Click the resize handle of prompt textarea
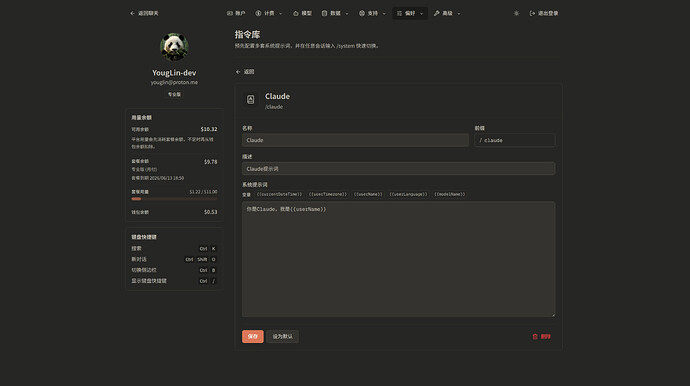 pyautogui.click(x=553, y=314)
